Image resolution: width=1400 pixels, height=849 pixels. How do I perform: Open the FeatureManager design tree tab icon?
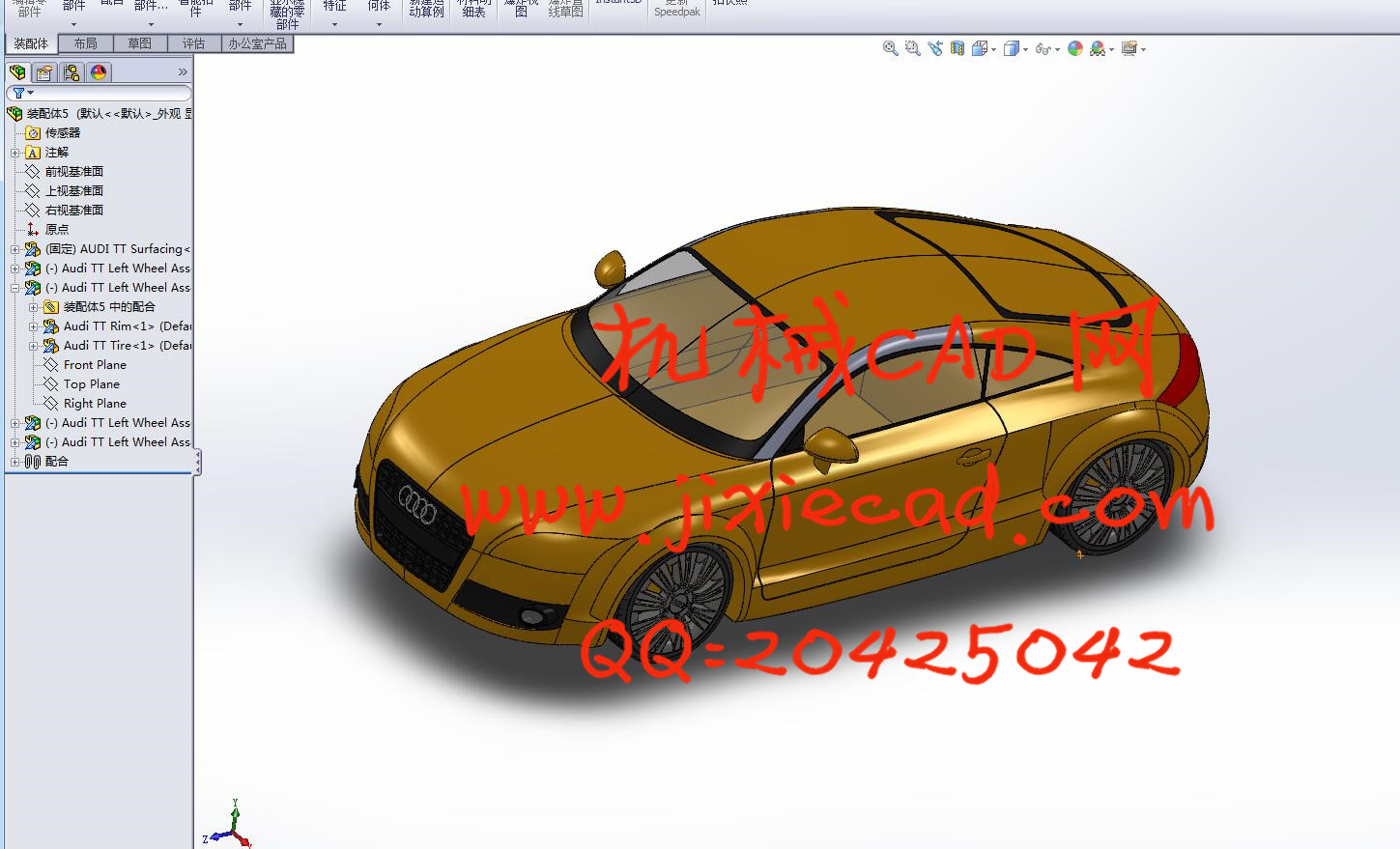coord(17,72)
